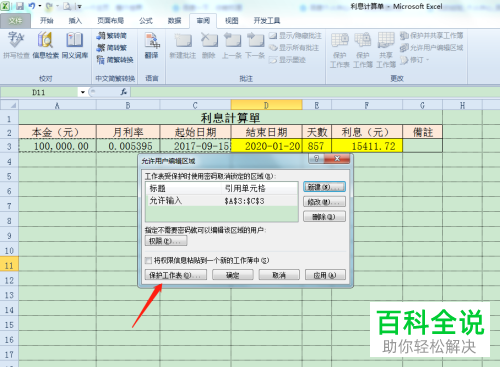Click the 取消 (Cancel) button
Image resolution: width=500 pixels, height=367 pixels.
pos(279,275)
